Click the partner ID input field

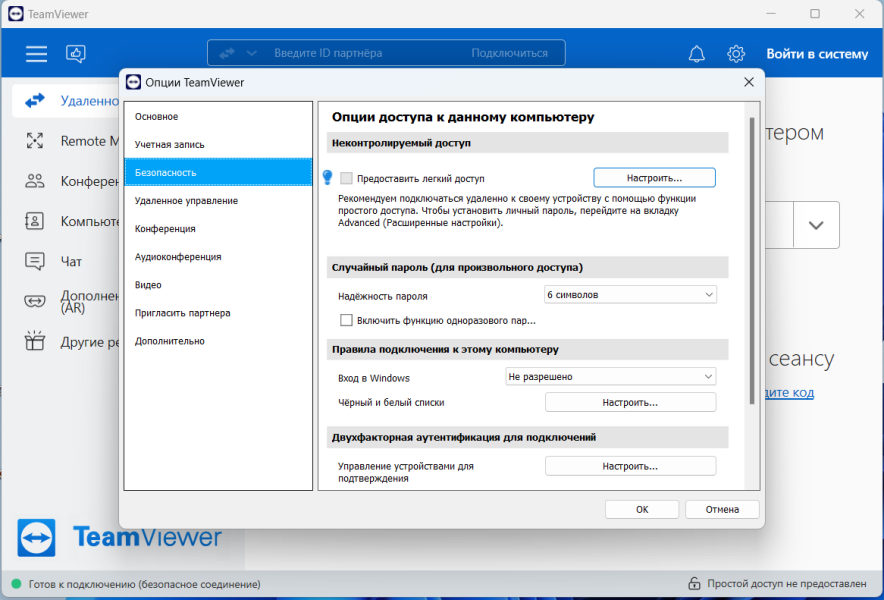tap(361, 53)
